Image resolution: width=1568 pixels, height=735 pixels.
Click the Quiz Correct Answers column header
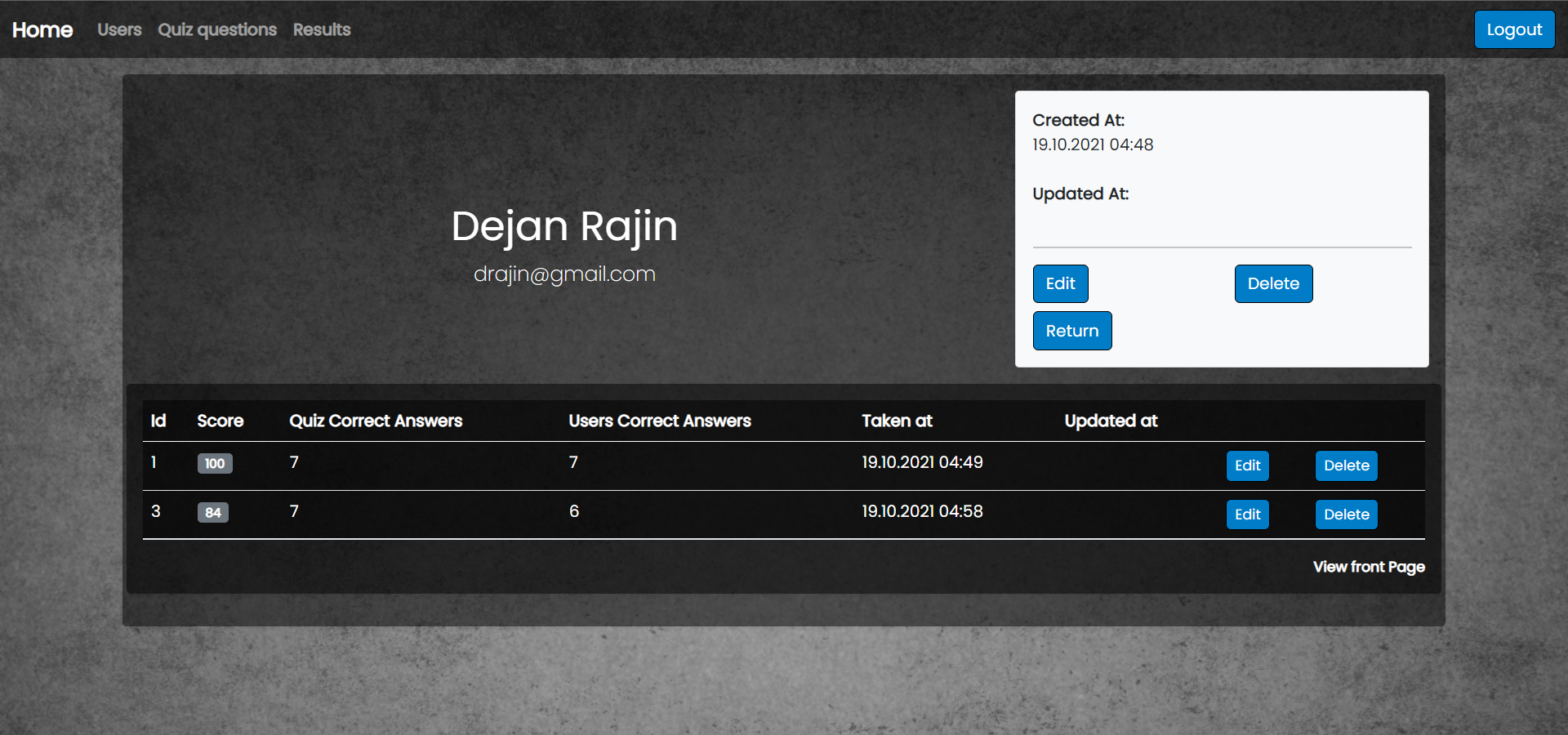[376, 421]
